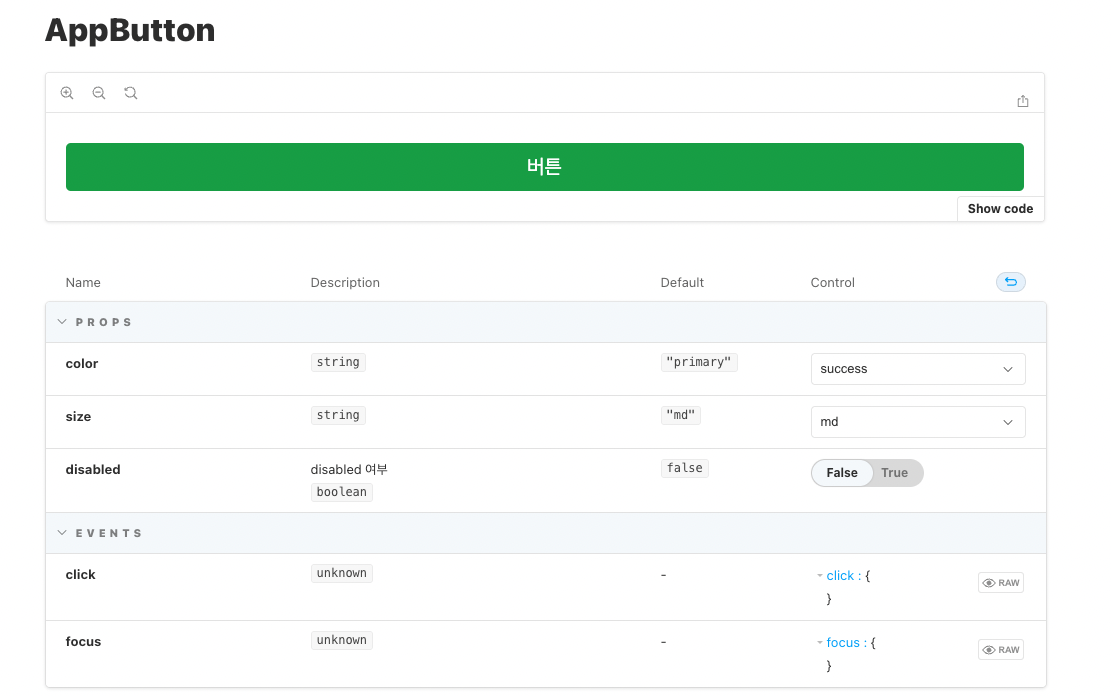Click the click event name

pos(80,574)
